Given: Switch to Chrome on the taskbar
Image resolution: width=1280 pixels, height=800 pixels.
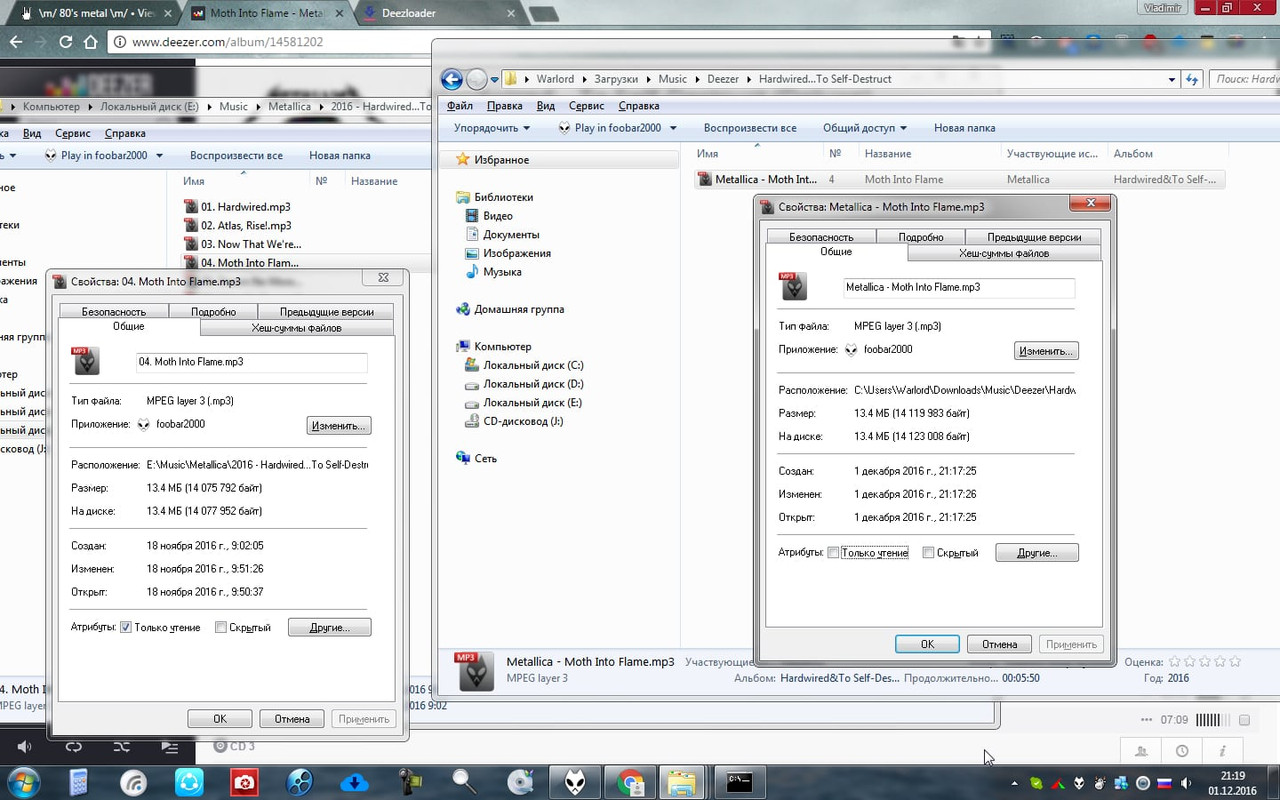Looking at the screenshot, I should [630, 781].
